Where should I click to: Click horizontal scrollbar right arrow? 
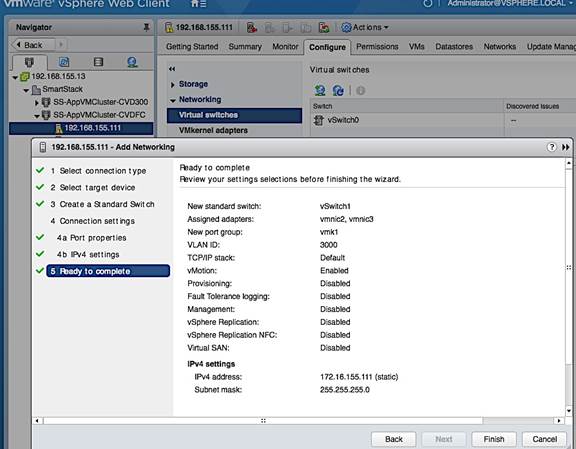[559, 421]
